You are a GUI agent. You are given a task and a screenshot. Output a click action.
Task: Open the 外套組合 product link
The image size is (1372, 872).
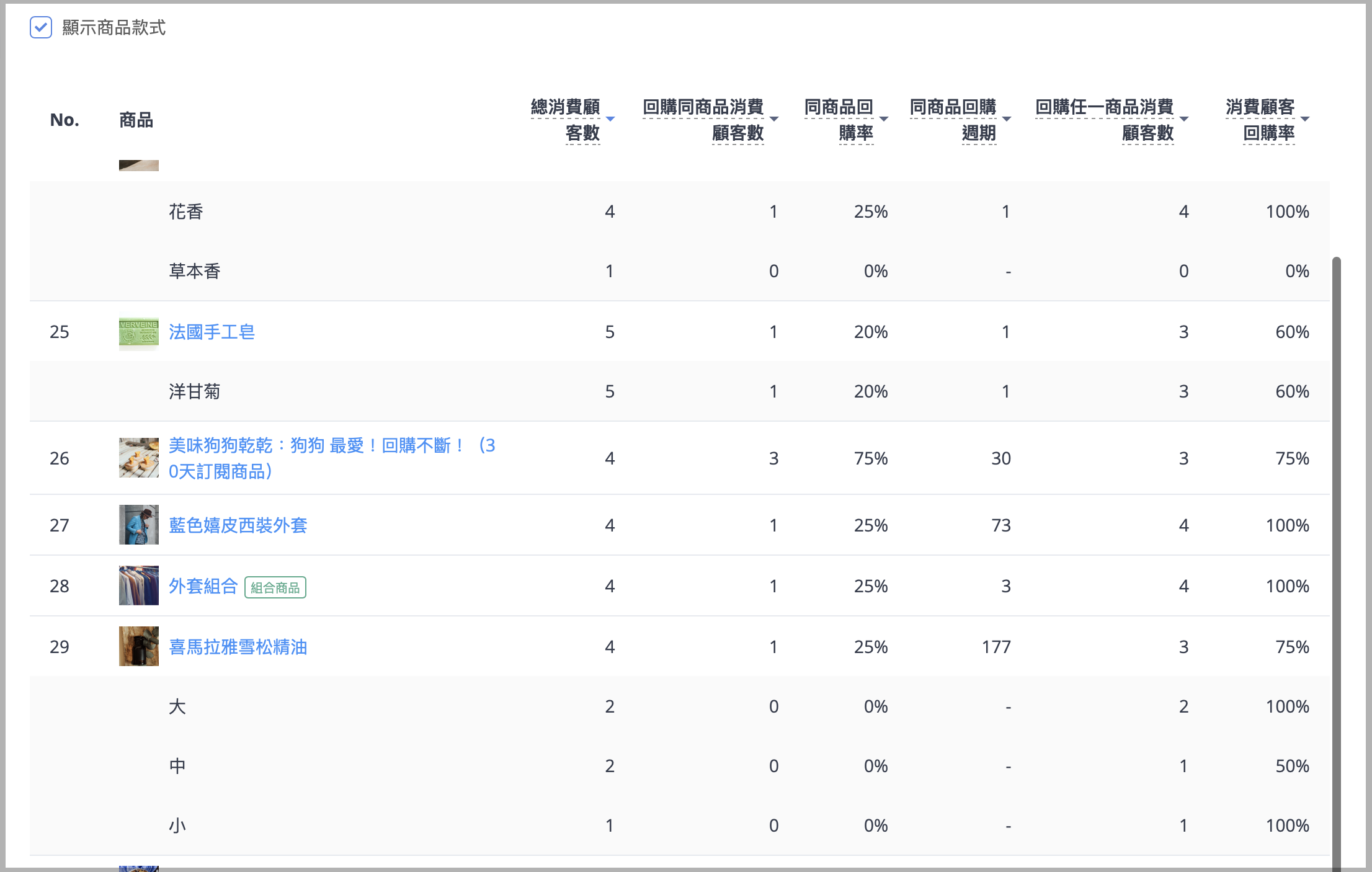[x=203, y=586]
